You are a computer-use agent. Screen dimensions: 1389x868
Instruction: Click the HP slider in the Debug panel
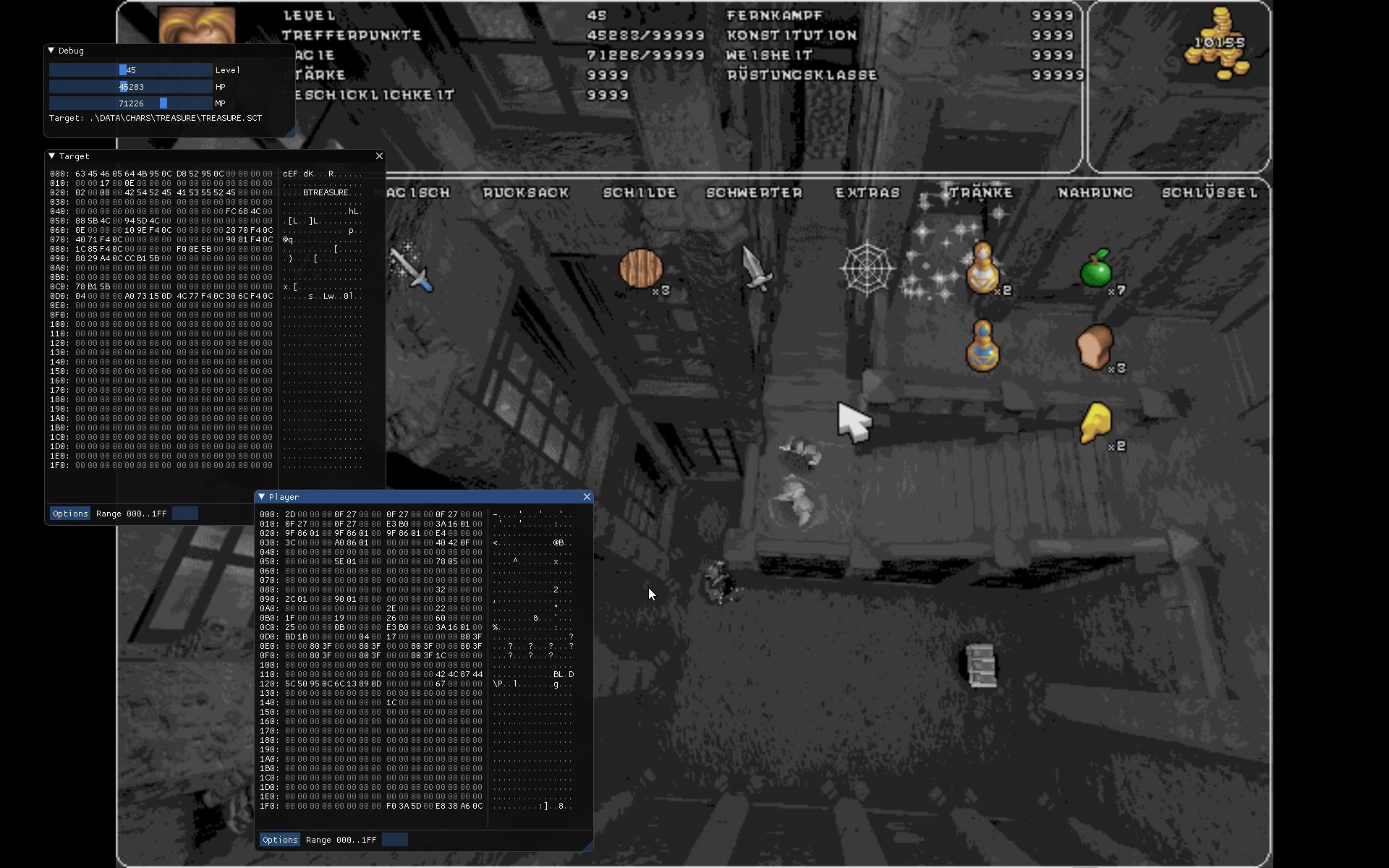(x=129, y=86)
